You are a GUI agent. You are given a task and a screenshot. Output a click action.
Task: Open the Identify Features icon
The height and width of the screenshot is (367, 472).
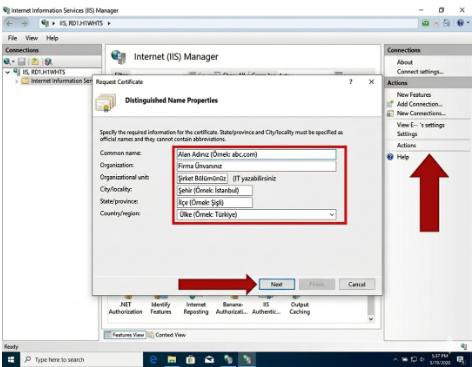coord(161,306)
